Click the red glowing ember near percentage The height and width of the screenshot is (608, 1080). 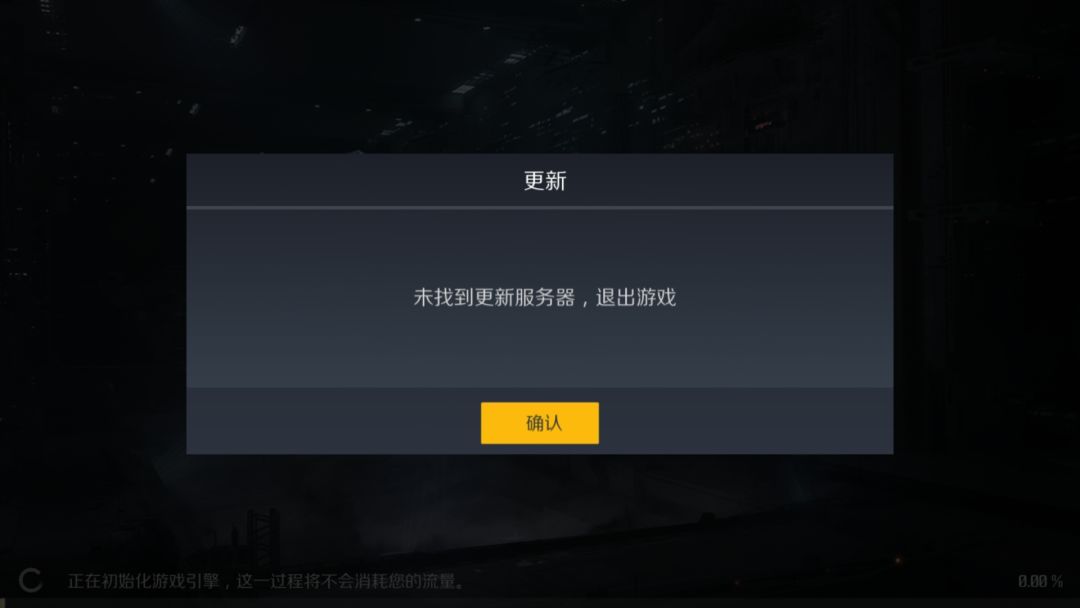click(897, 560)
